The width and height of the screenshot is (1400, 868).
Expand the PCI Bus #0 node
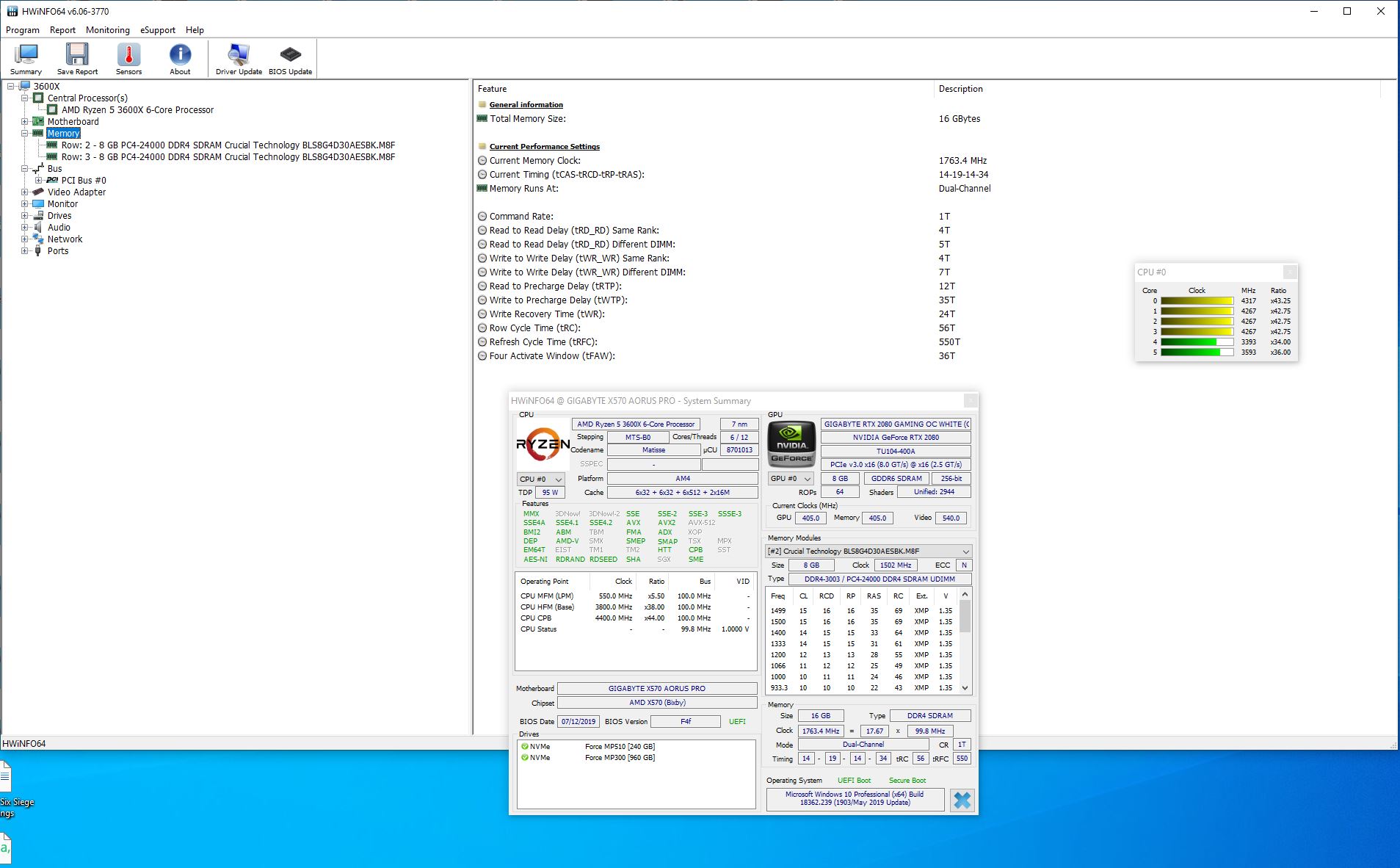(x=39, y=180)
